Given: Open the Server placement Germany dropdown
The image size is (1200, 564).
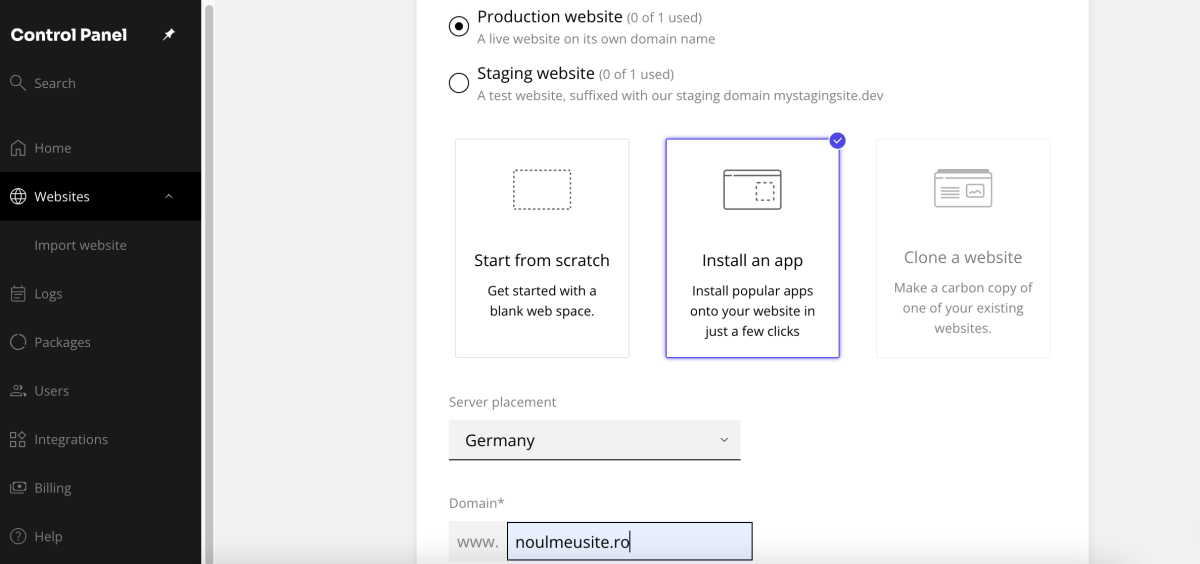Looking at the screenshot, I should tap(594, 440).
